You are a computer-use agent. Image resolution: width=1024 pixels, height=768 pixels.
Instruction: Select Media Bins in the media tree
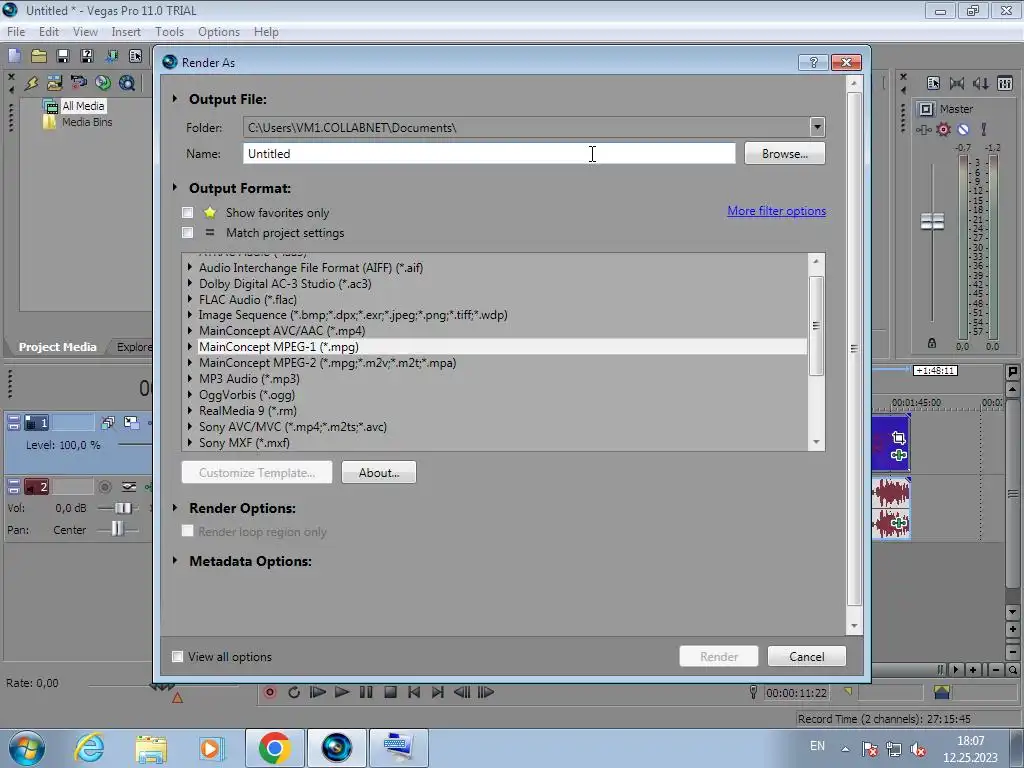pos(86,122)
